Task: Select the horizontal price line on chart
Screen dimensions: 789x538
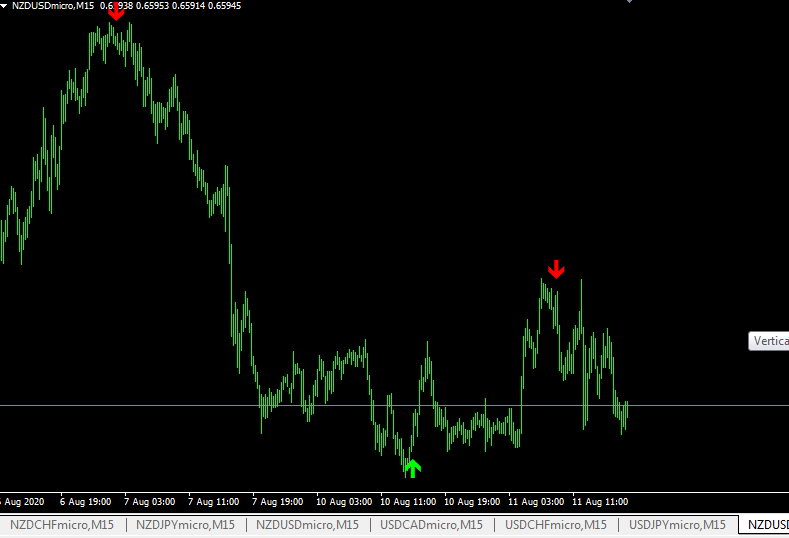Action: pyautogui.click(x=150, y=405)
